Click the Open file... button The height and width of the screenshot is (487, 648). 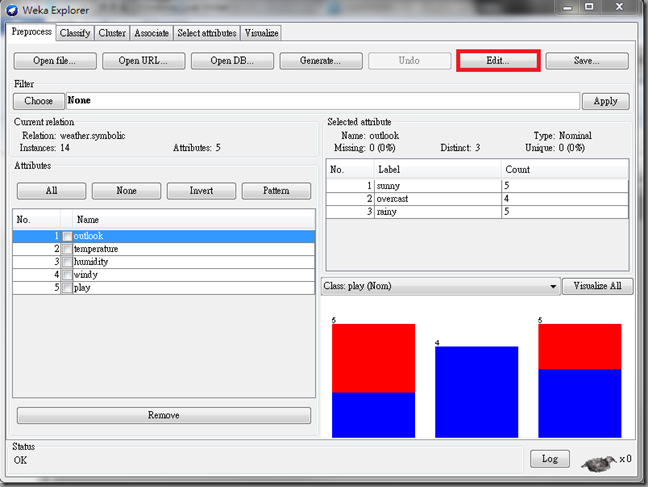[x=55, y=61]
